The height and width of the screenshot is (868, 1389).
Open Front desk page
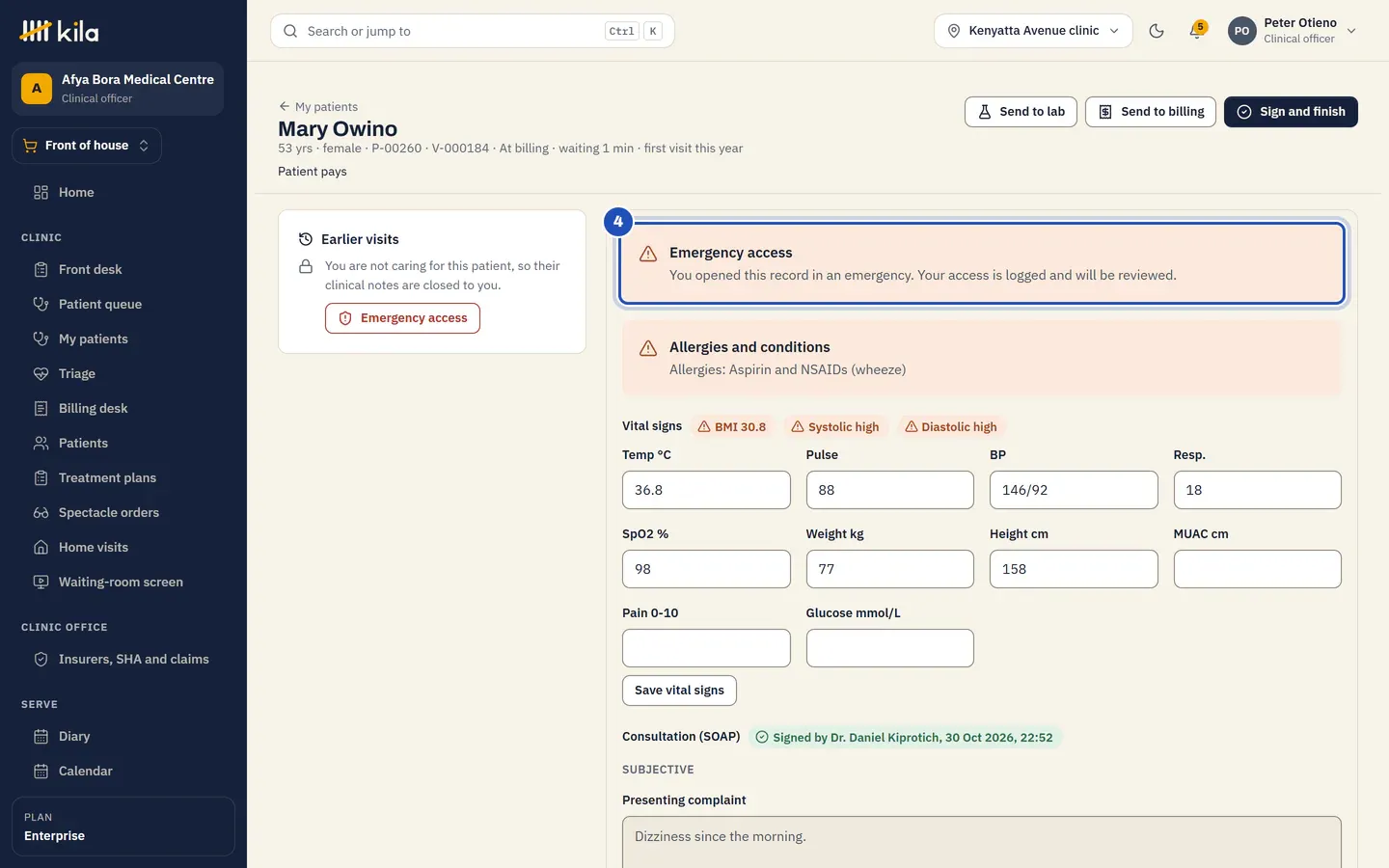90,270
